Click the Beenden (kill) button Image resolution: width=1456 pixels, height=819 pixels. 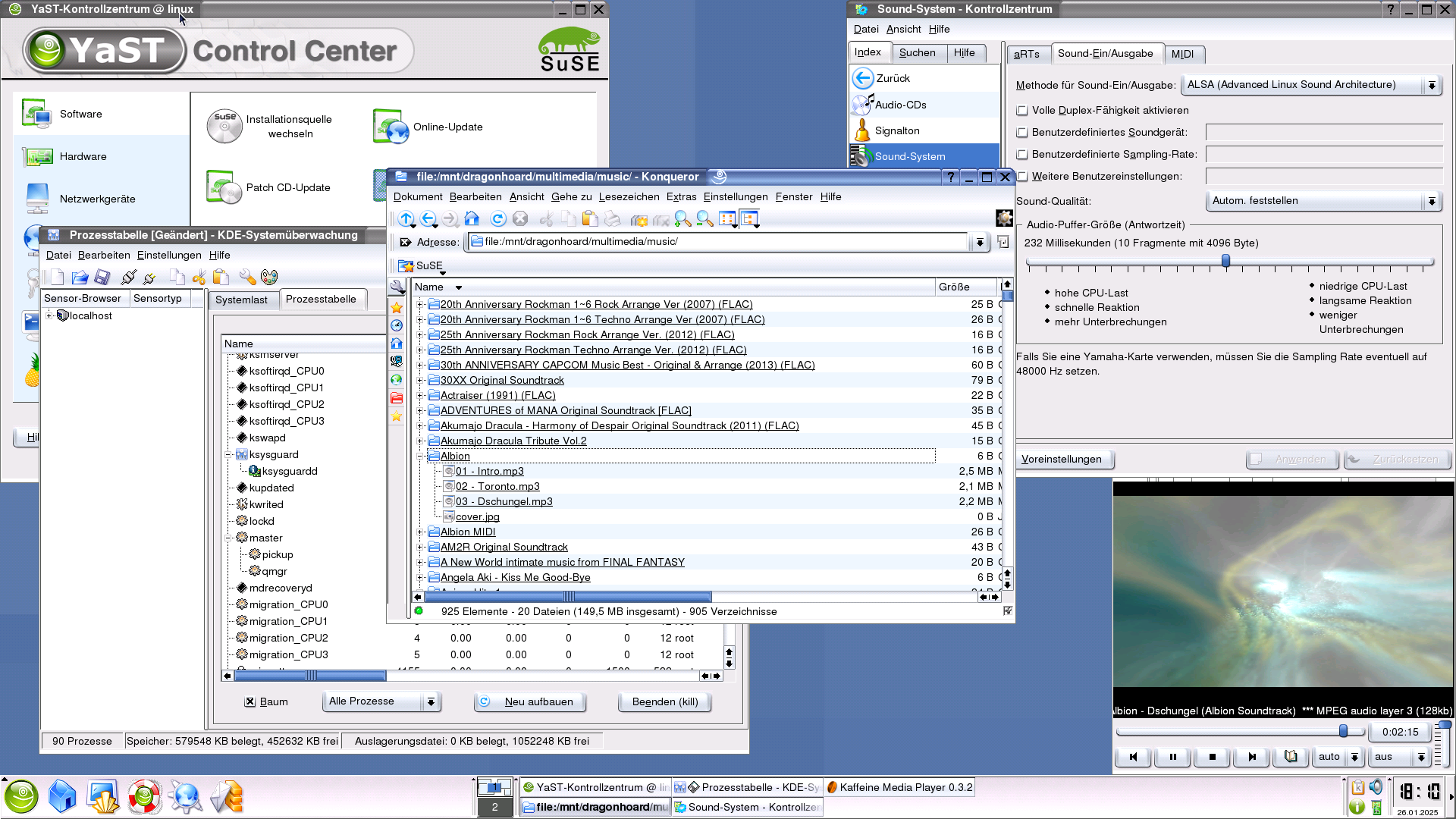665,702
